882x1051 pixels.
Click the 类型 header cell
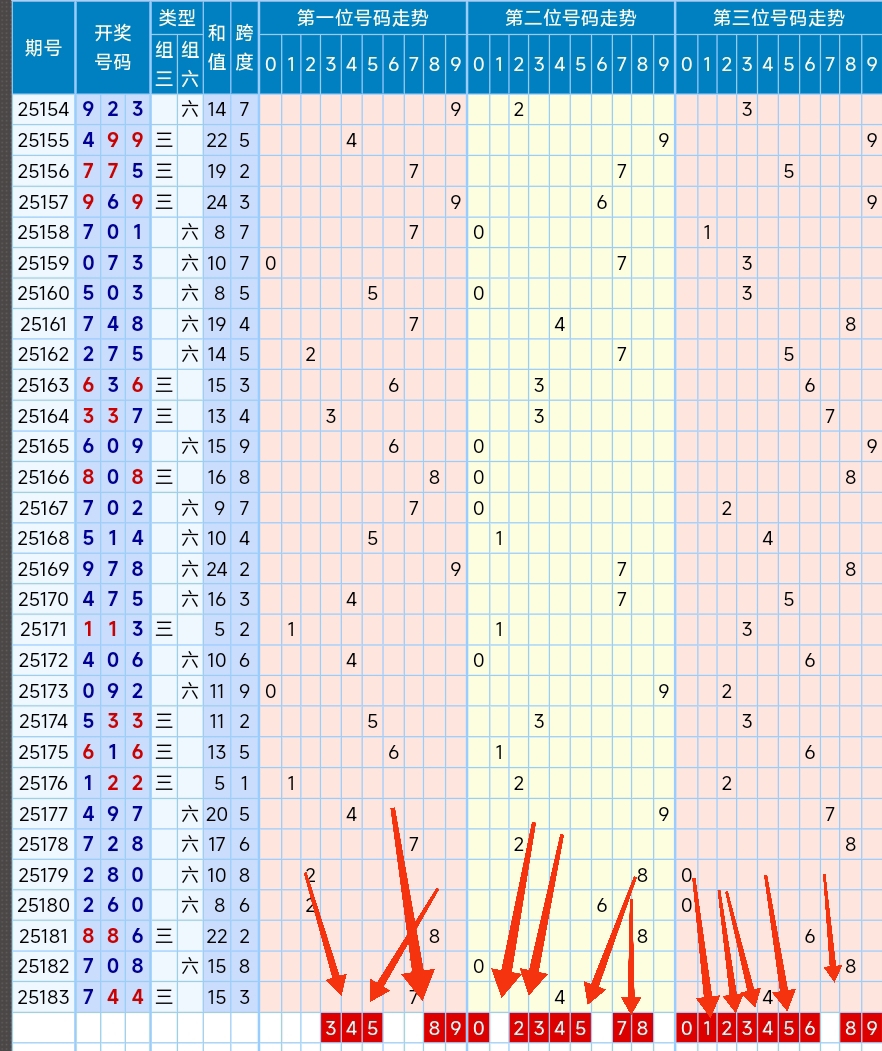tap(177, 17)
